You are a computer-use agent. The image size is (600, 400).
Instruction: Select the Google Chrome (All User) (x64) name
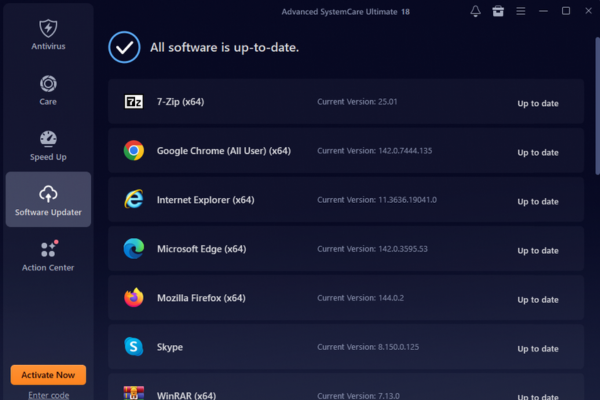click(x=224, y=151)
